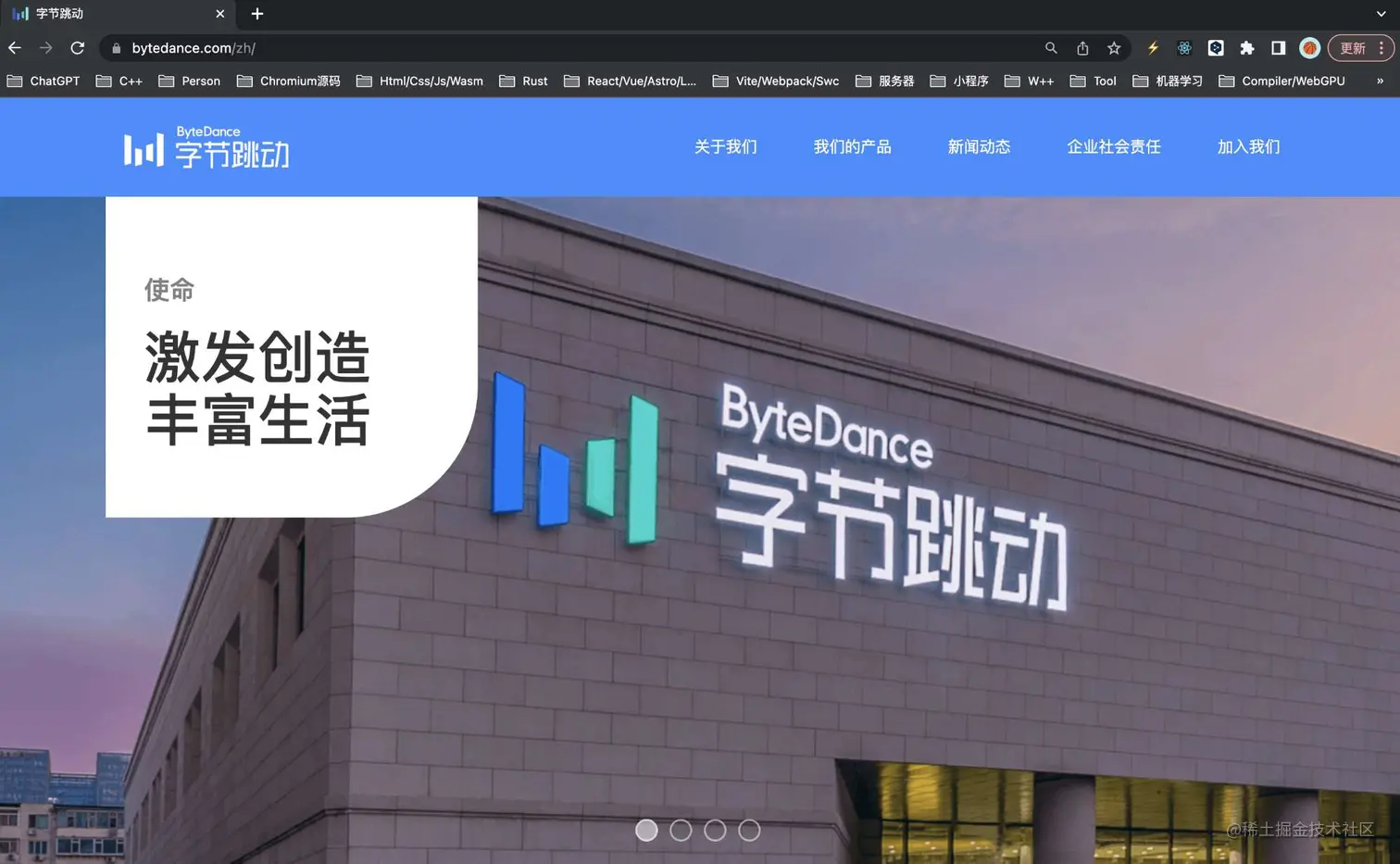Screen dimensions: 1400x864
Task: Switch to the third carousel slide dot
Action: (715, 831)
